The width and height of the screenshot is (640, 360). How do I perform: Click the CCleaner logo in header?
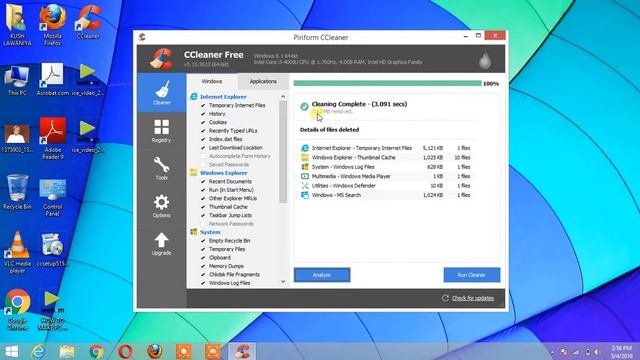tap(162, 59)
